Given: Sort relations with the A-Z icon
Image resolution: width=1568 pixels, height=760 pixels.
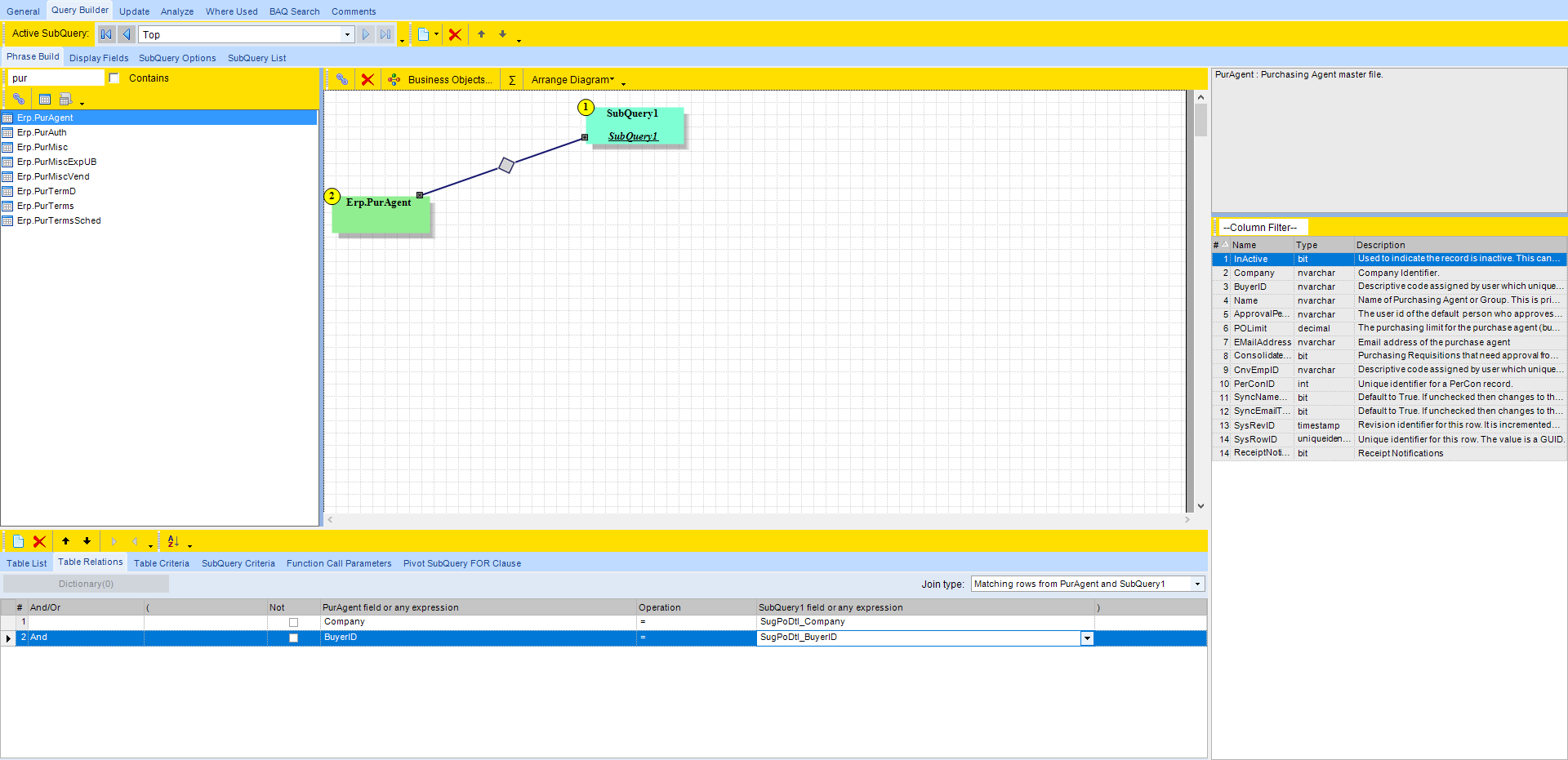Looking at the screenshot, I should tap(173, 541).
